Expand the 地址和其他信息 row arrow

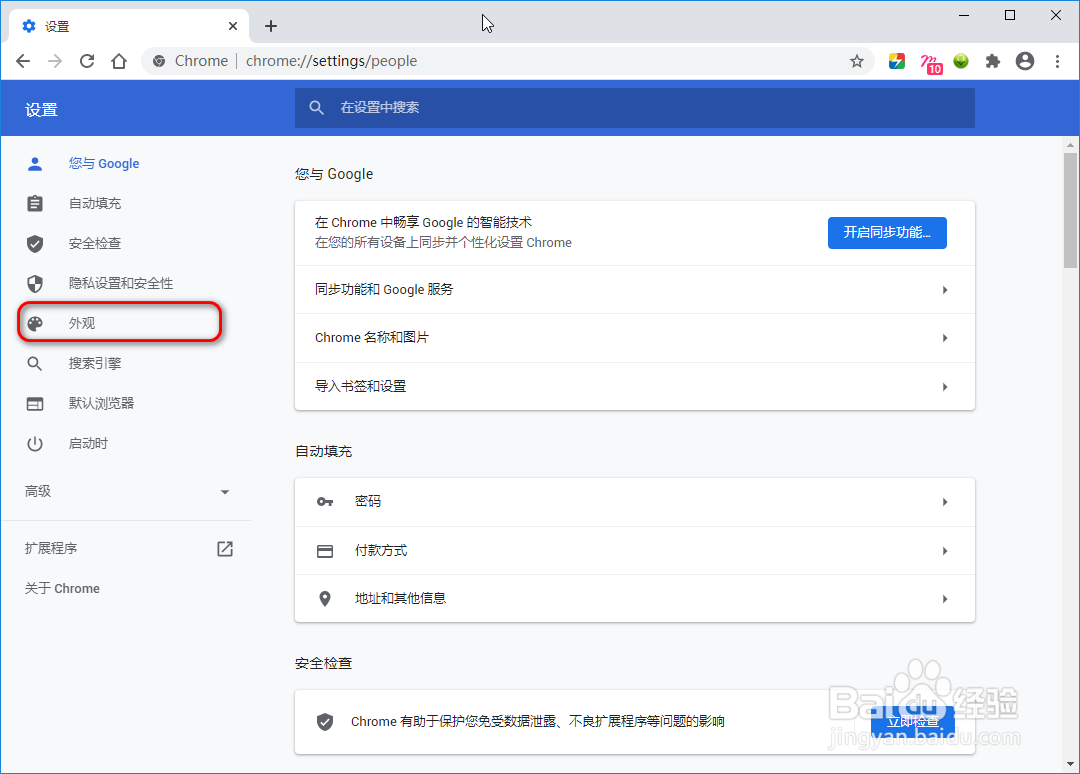click(945, 599)
